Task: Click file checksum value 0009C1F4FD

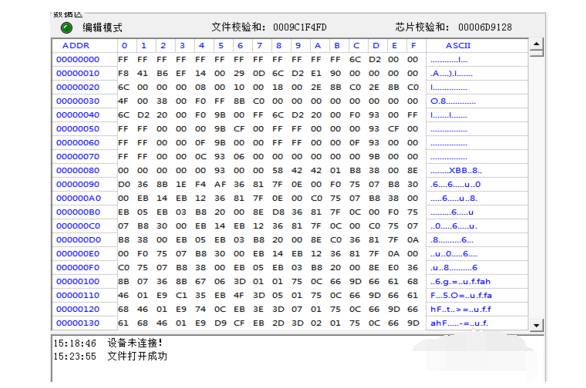Action: [300, 27]
